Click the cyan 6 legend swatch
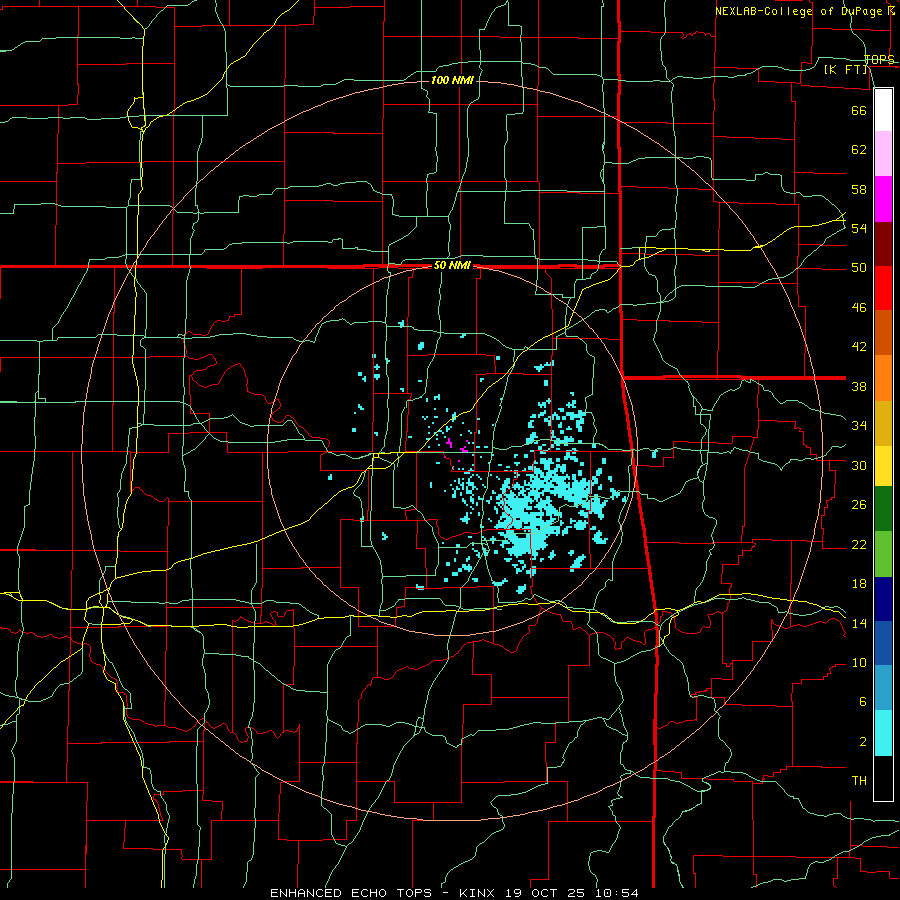Image resolution: width=900 pixels, height=900 pixels. click(x=883, y=733)
